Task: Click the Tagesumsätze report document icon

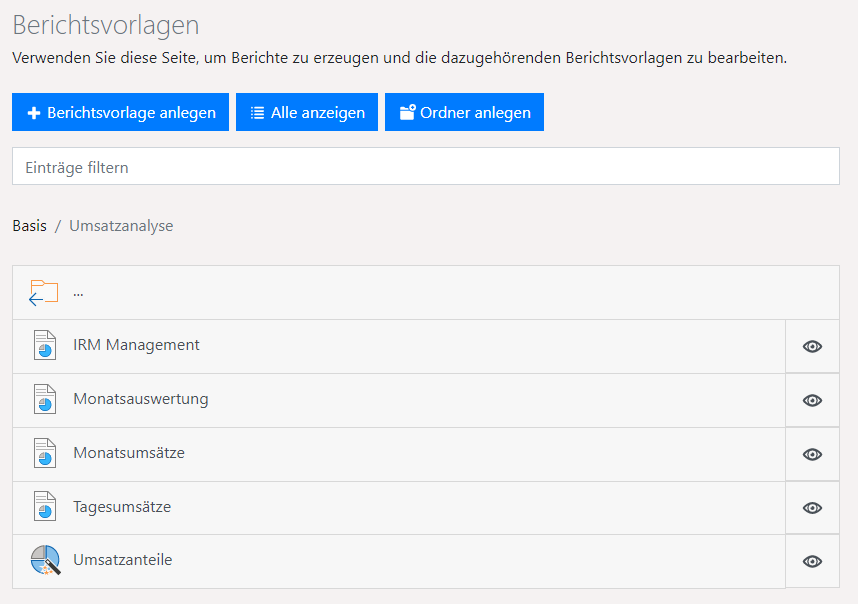Action: [x=44, y=508]
